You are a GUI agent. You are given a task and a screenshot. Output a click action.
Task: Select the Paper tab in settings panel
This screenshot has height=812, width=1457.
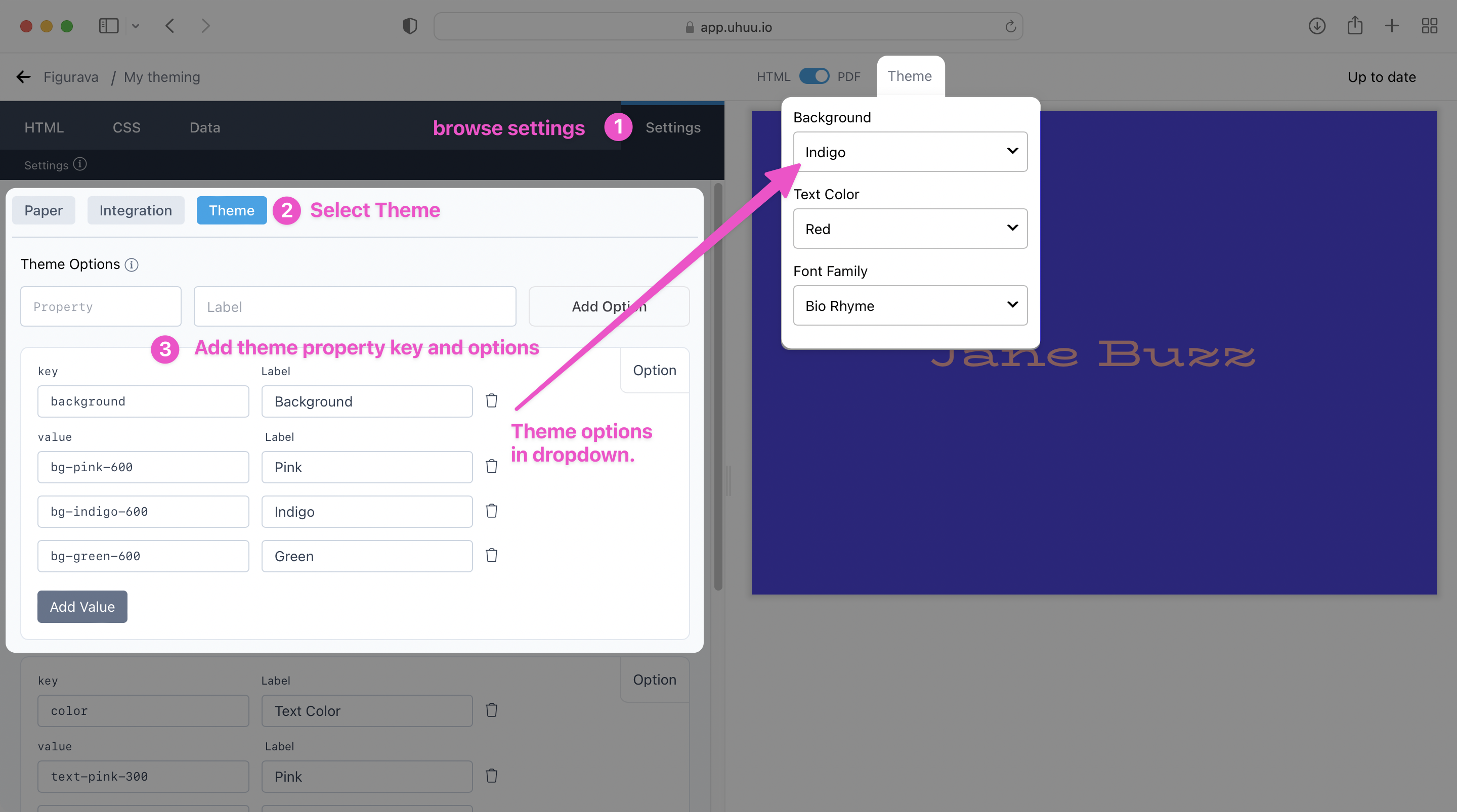tap(43, 210)
